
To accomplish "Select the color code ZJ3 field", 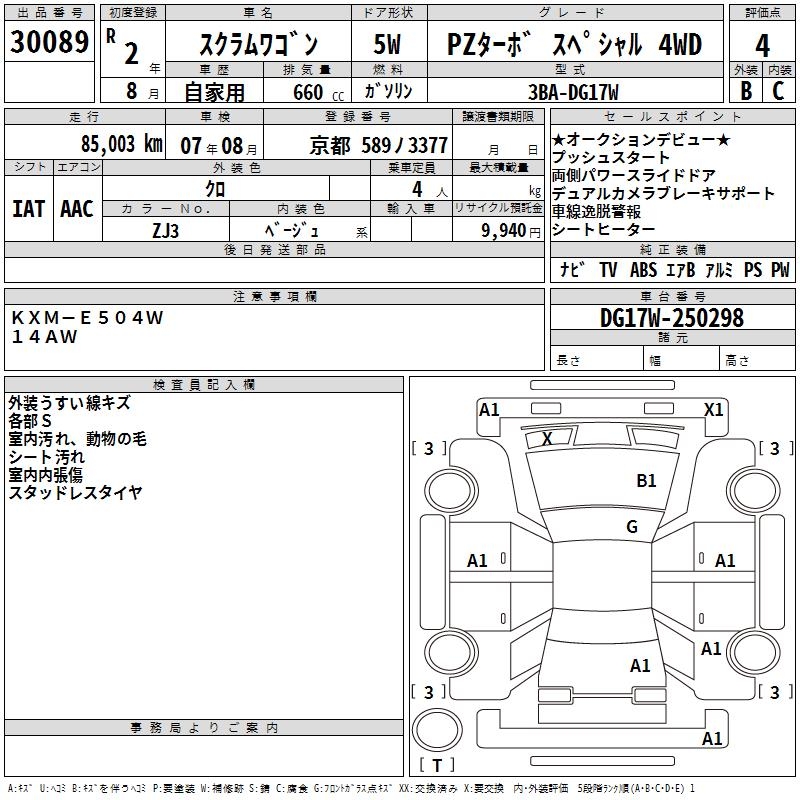I will click(165, 230).
